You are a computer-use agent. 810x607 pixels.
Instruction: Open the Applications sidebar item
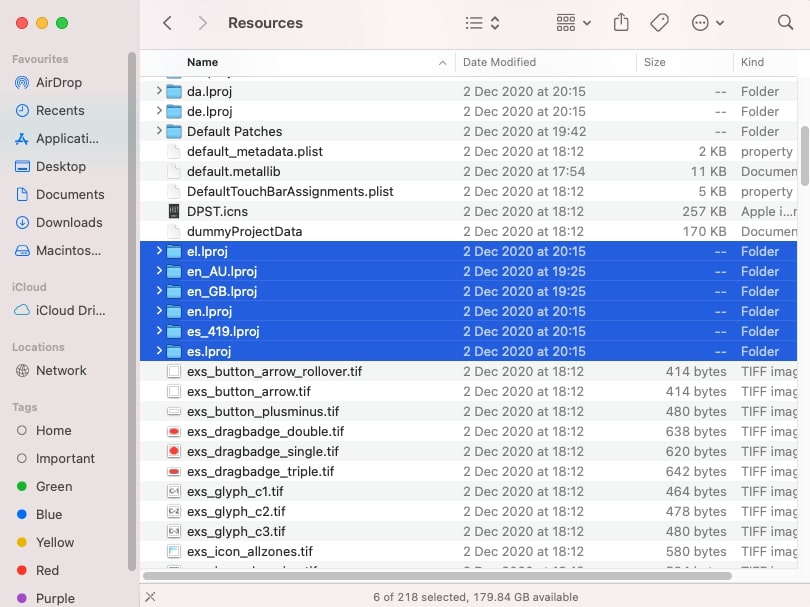pos(57,138)
